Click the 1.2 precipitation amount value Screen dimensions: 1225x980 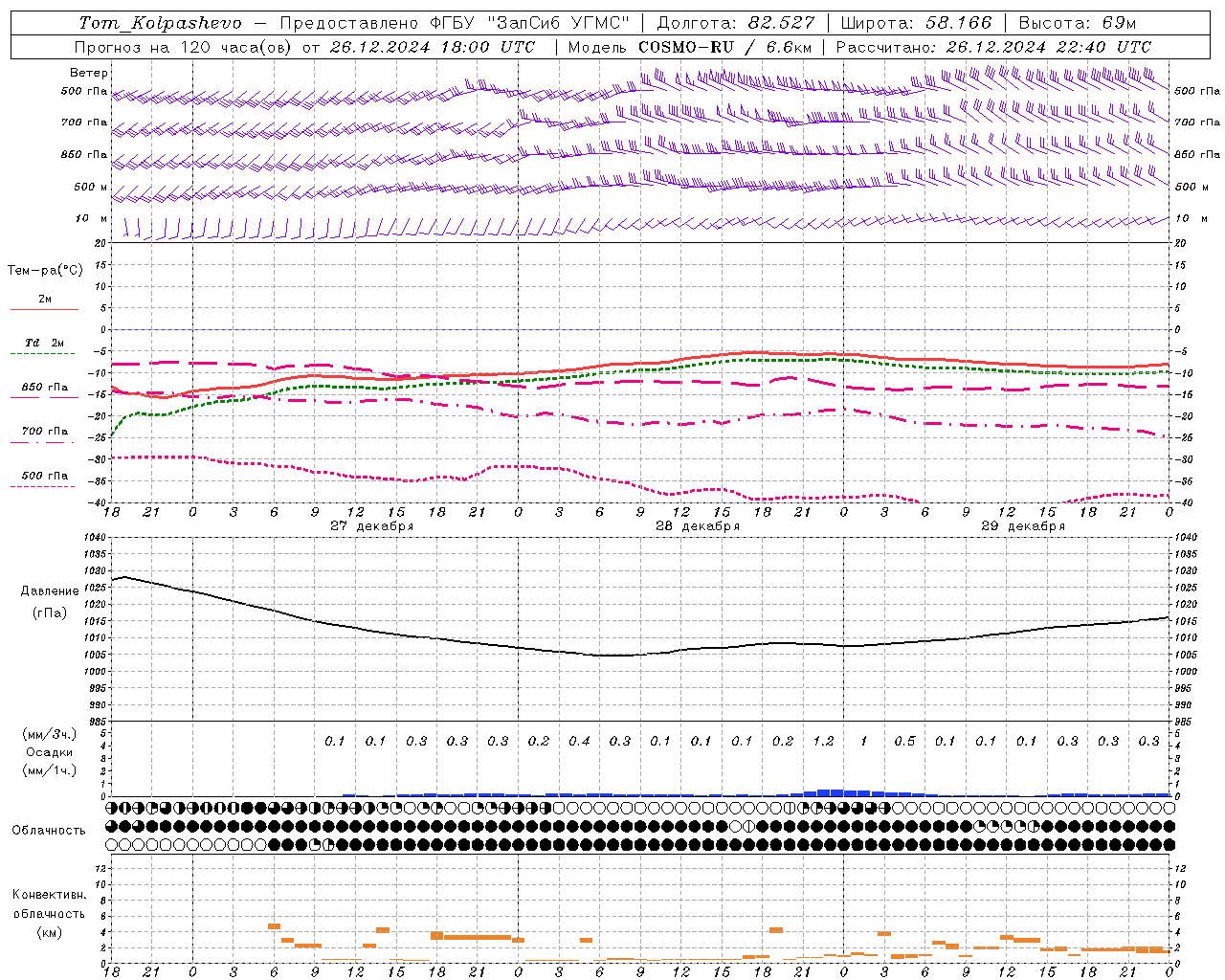pyautogui.click(x=823, y=742)
